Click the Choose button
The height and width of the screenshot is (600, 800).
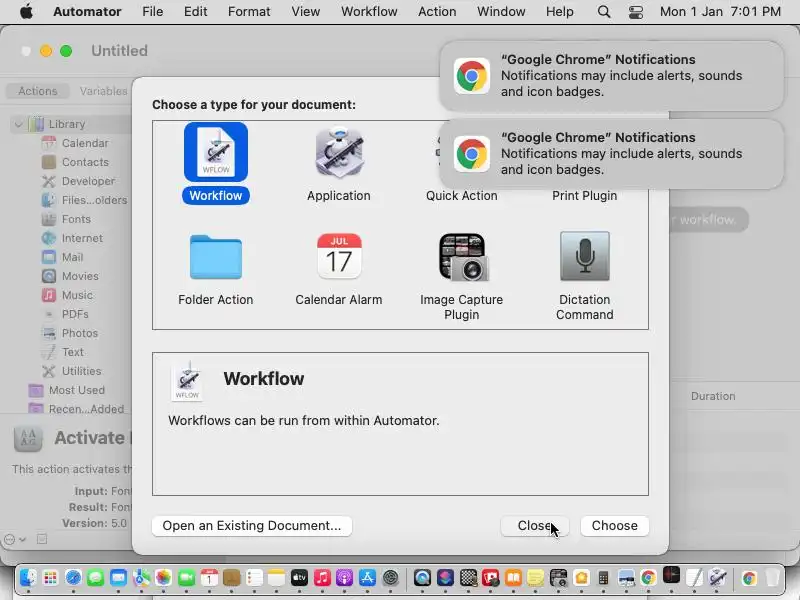pyautogui.click(x=614, y=526)
